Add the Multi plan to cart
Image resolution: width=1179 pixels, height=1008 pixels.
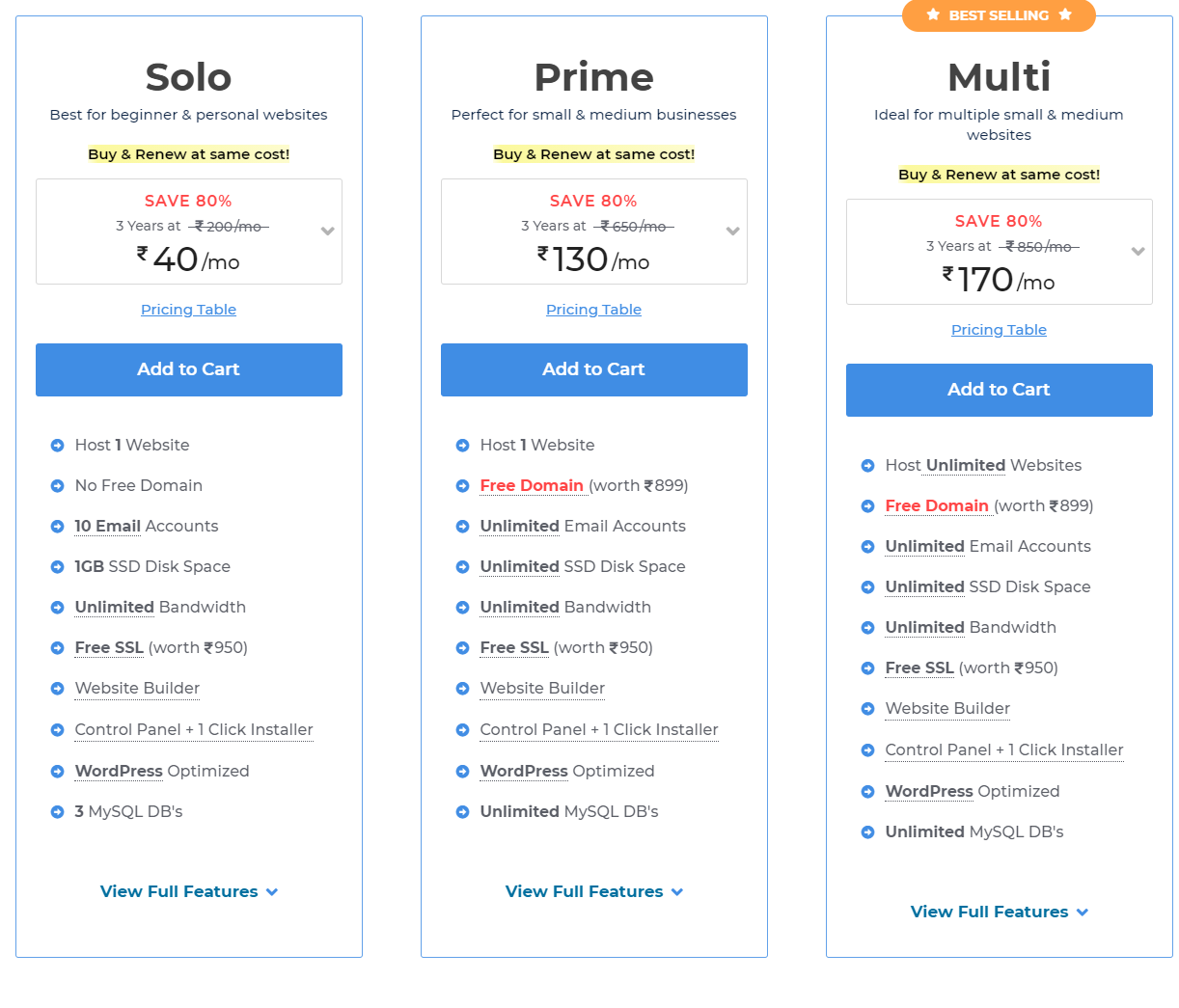(x=1000, y=390)
